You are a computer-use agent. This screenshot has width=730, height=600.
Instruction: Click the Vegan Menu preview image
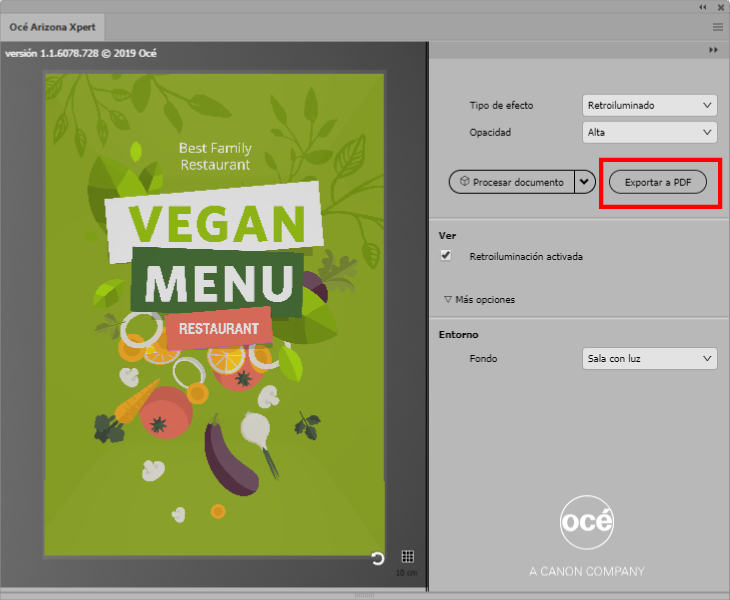click(215, 314)
